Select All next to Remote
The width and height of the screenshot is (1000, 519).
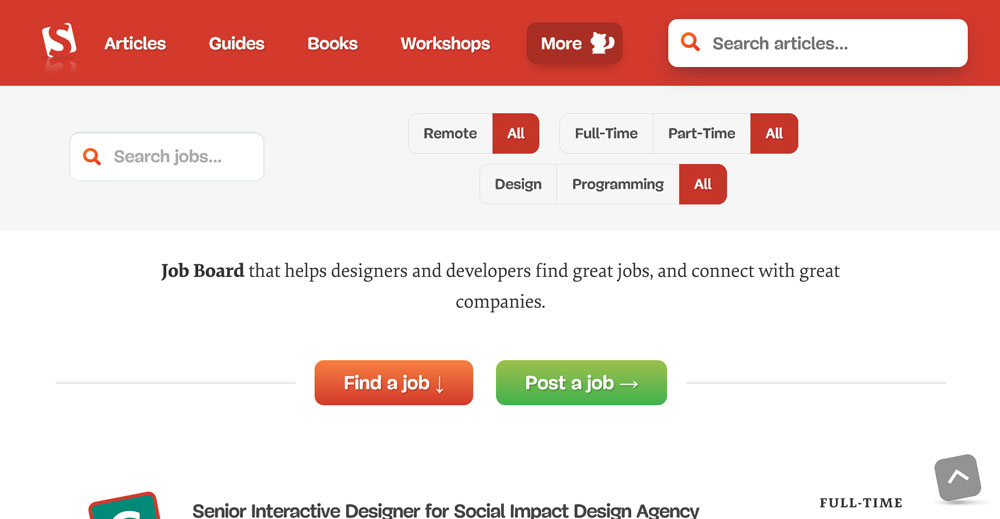(x=516, y=133)
